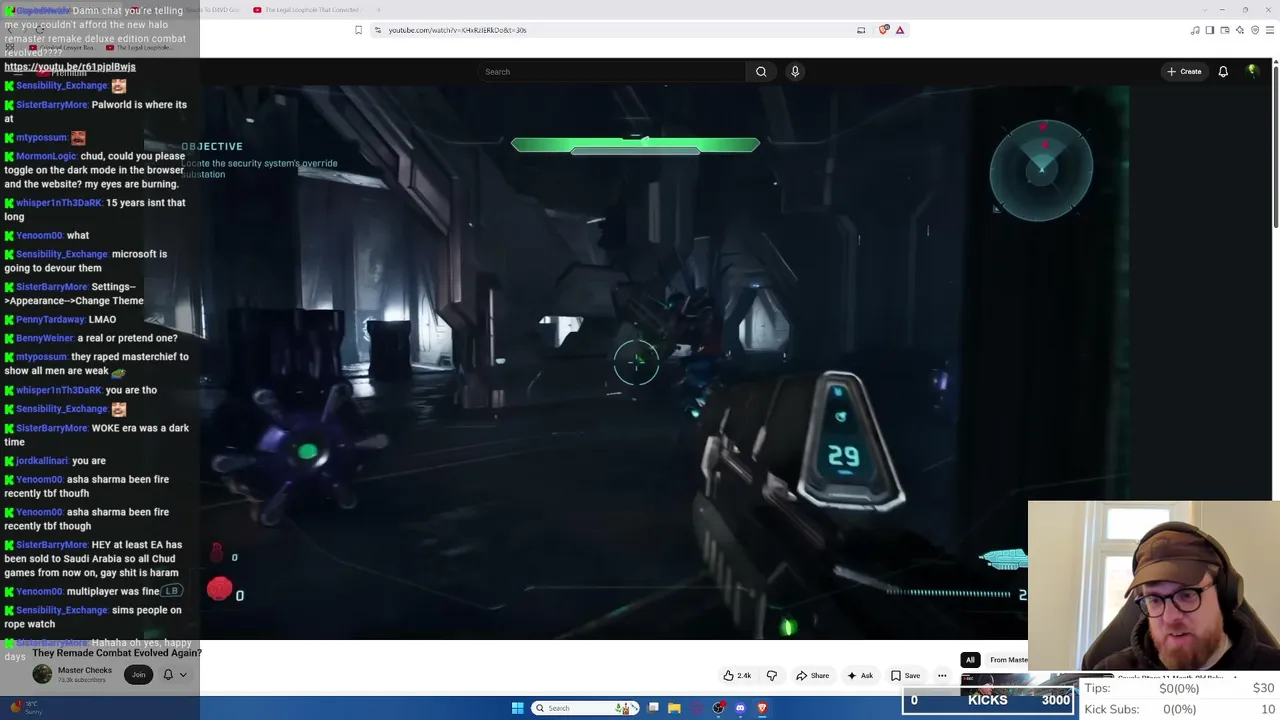1280x720 pixels.
Task: Click the Ask button under the video
Action: 859,676
